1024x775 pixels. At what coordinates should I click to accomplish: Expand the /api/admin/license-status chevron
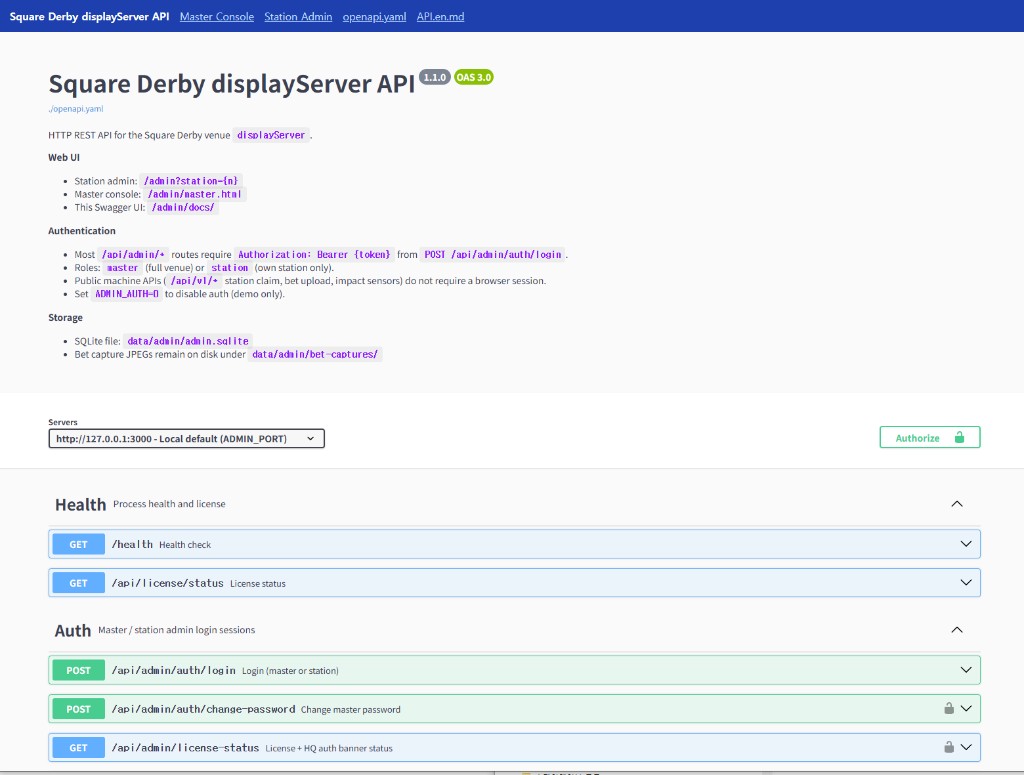coord(966,747)
